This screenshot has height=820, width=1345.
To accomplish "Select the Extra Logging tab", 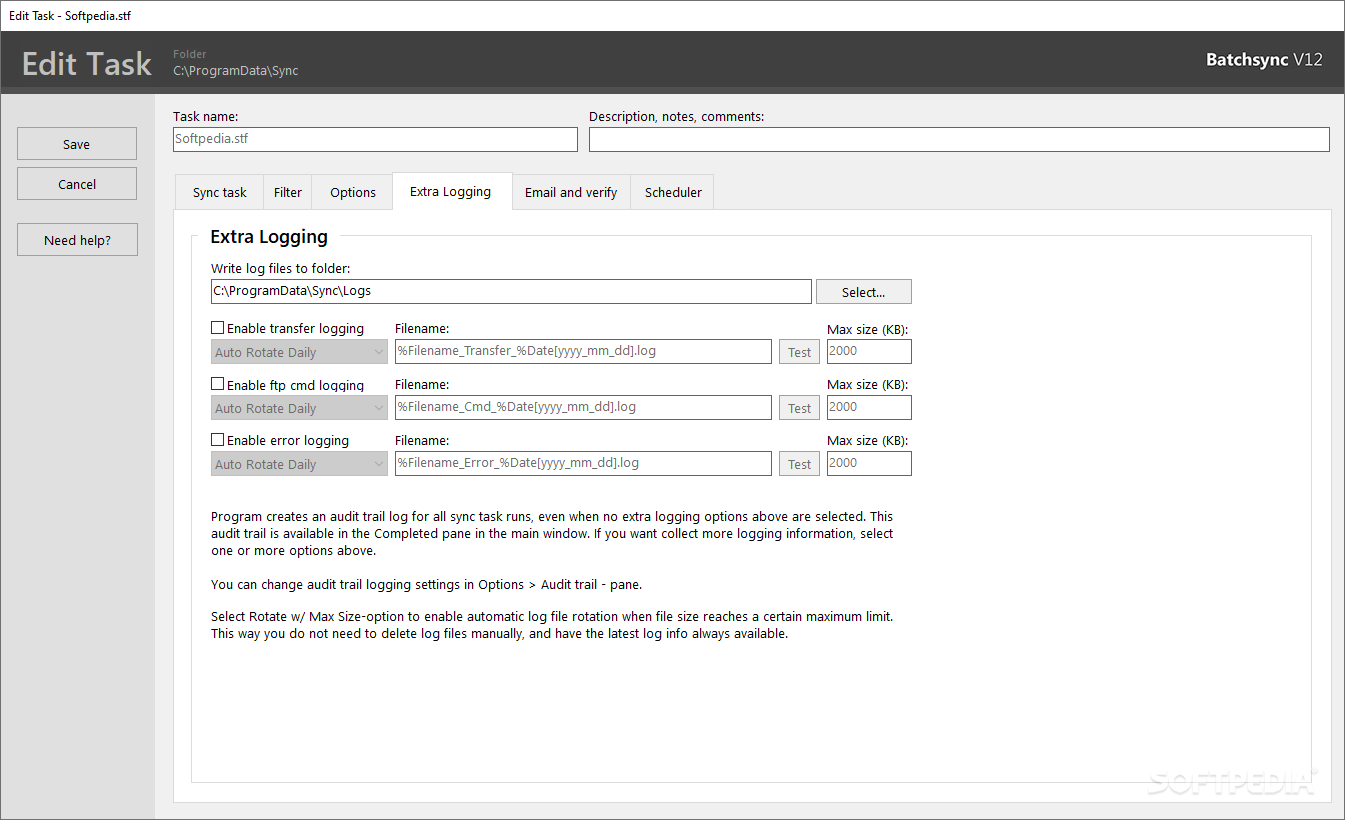I will point(451,191).
